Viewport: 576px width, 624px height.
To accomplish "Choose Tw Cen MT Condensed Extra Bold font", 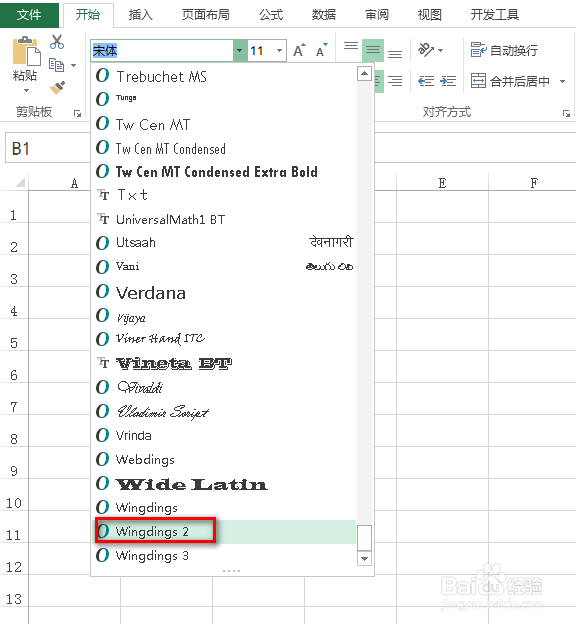I will click(225, 172).
